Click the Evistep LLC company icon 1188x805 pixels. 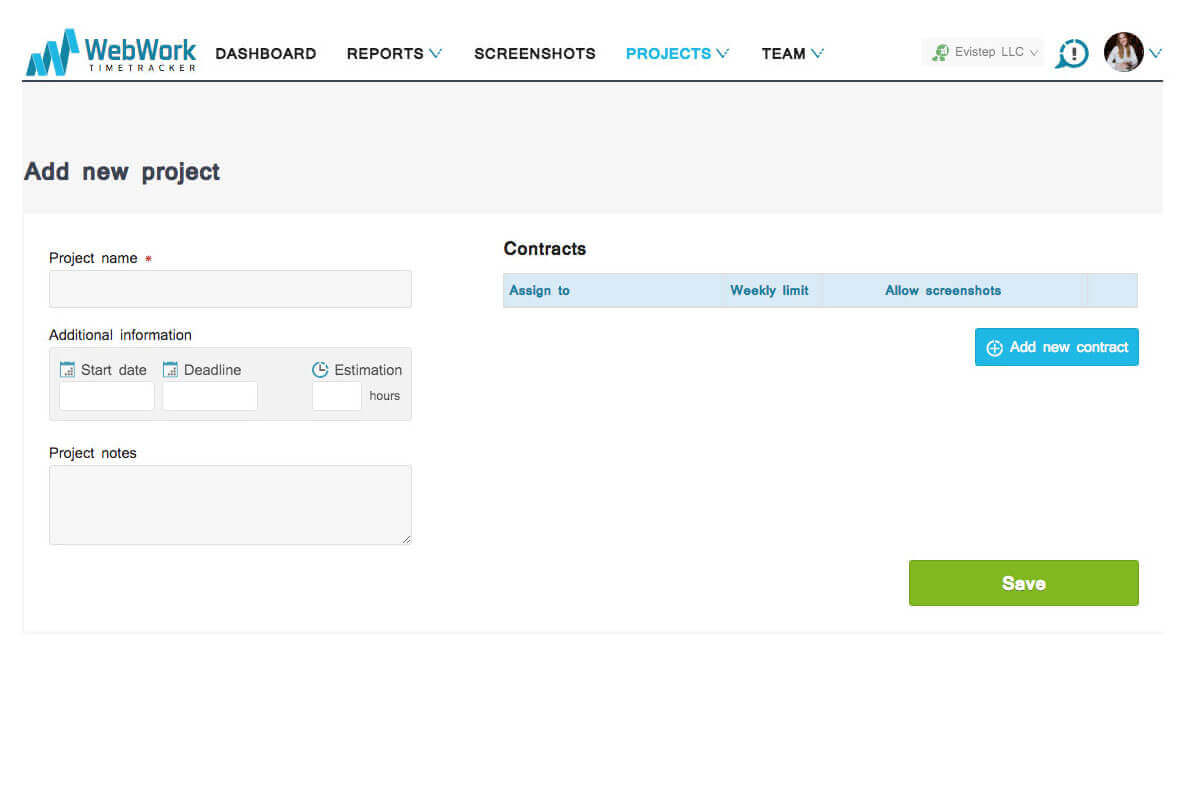[940, 52]
